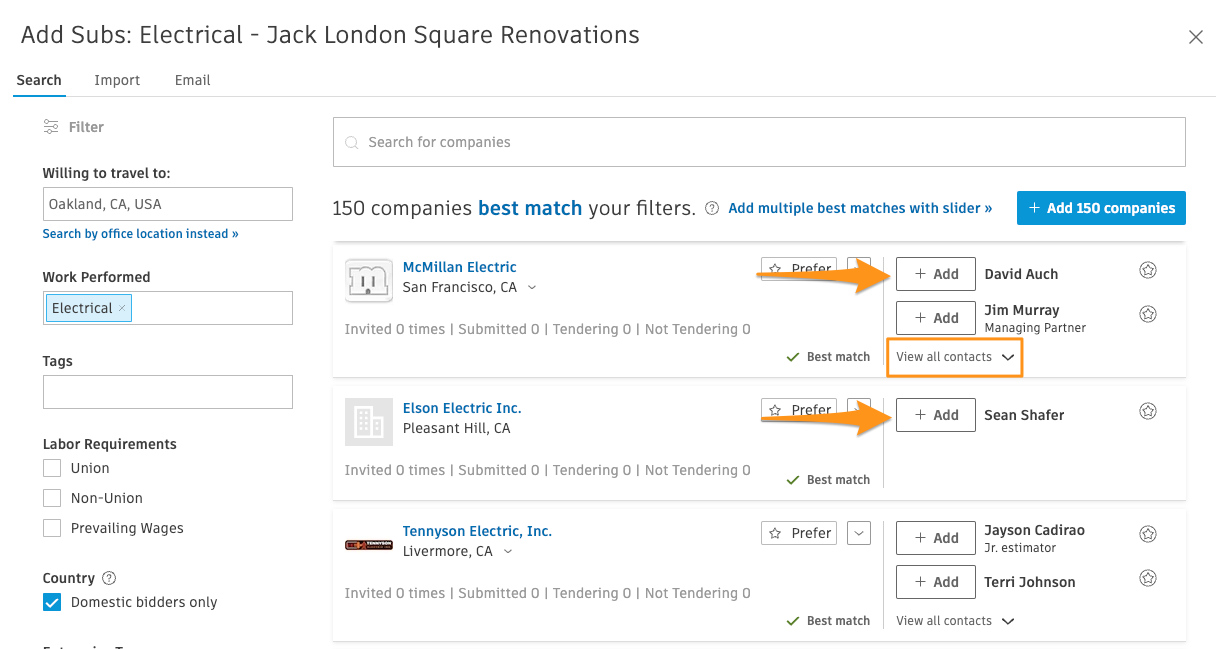
Task: Open the Filter settings icon
Action: 51,127
